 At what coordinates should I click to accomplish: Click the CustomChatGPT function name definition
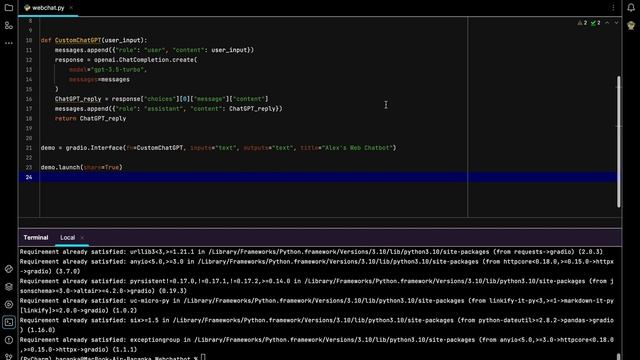[x=78, y=40]
